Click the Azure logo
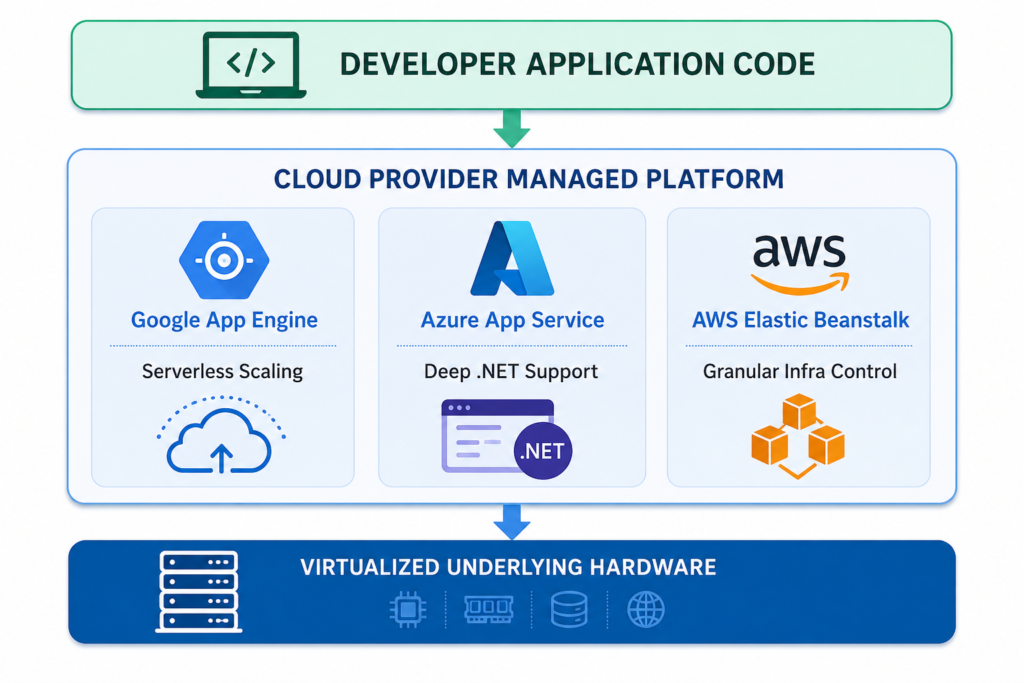The height and width of the screenshot is (683, 1024). [512, 259]
